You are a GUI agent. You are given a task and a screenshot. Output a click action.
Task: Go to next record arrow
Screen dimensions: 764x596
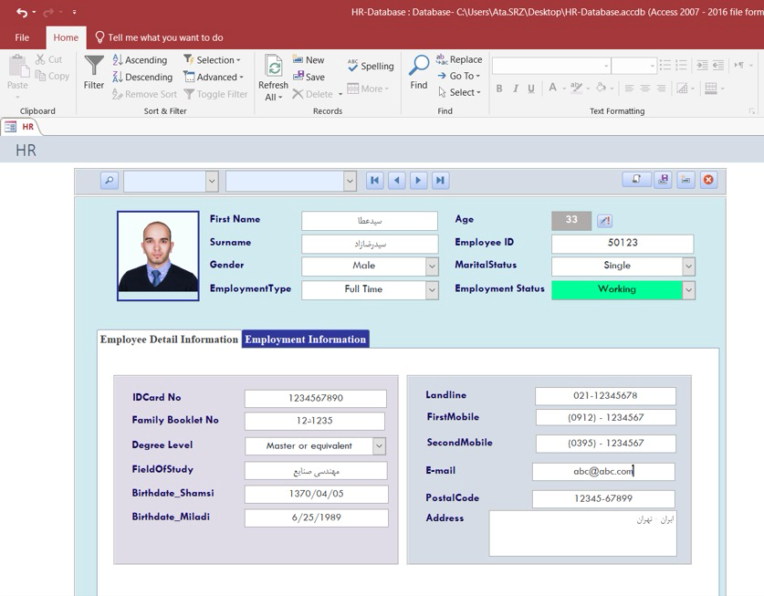coord(418,181)
